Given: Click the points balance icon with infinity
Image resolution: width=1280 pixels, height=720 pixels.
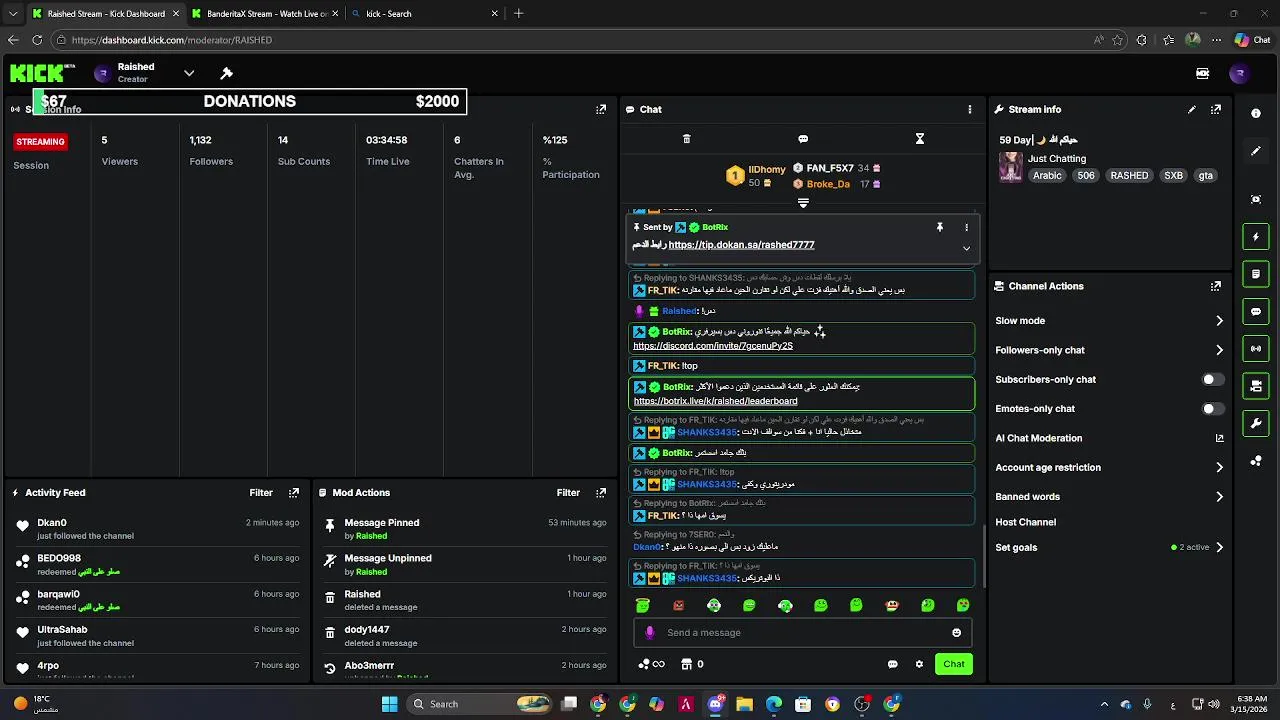Looking at the screenshot, I should [651, 664].
